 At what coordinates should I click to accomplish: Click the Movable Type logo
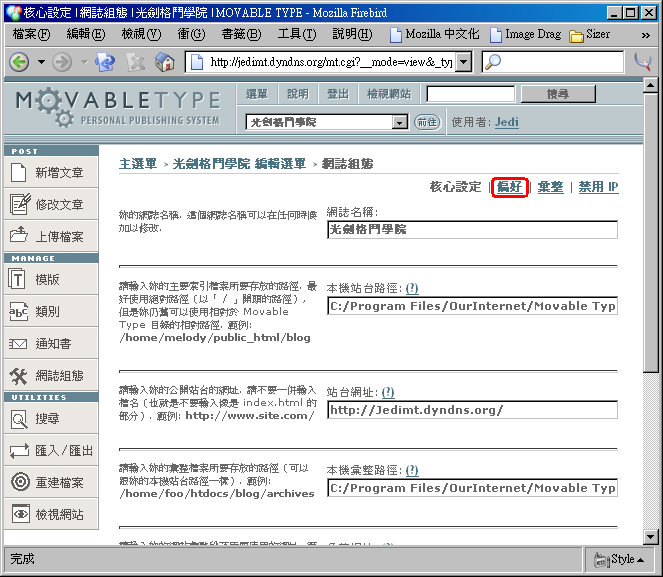(x=118, y=107)
